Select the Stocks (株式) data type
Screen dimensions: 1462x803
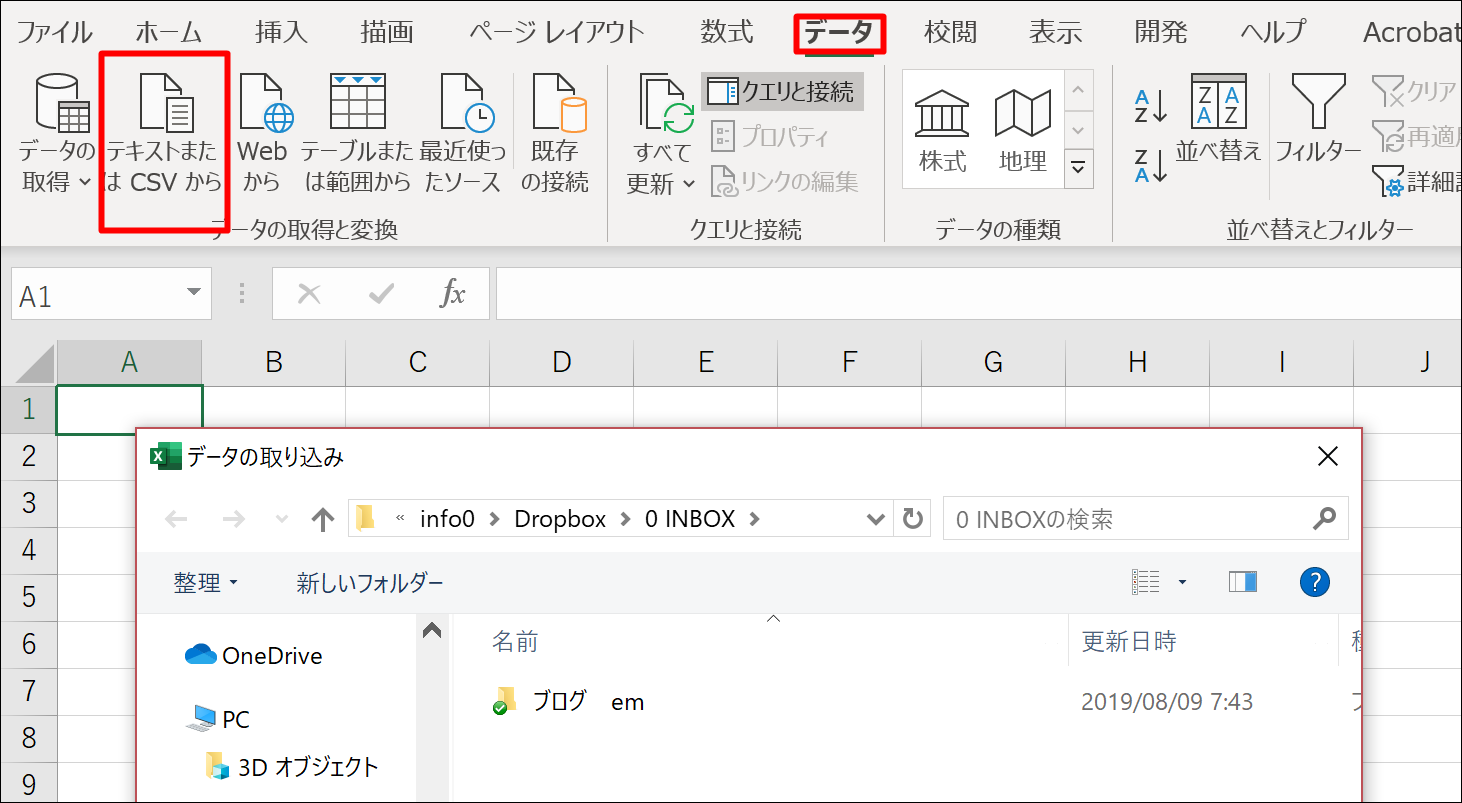tap(942, 130)
